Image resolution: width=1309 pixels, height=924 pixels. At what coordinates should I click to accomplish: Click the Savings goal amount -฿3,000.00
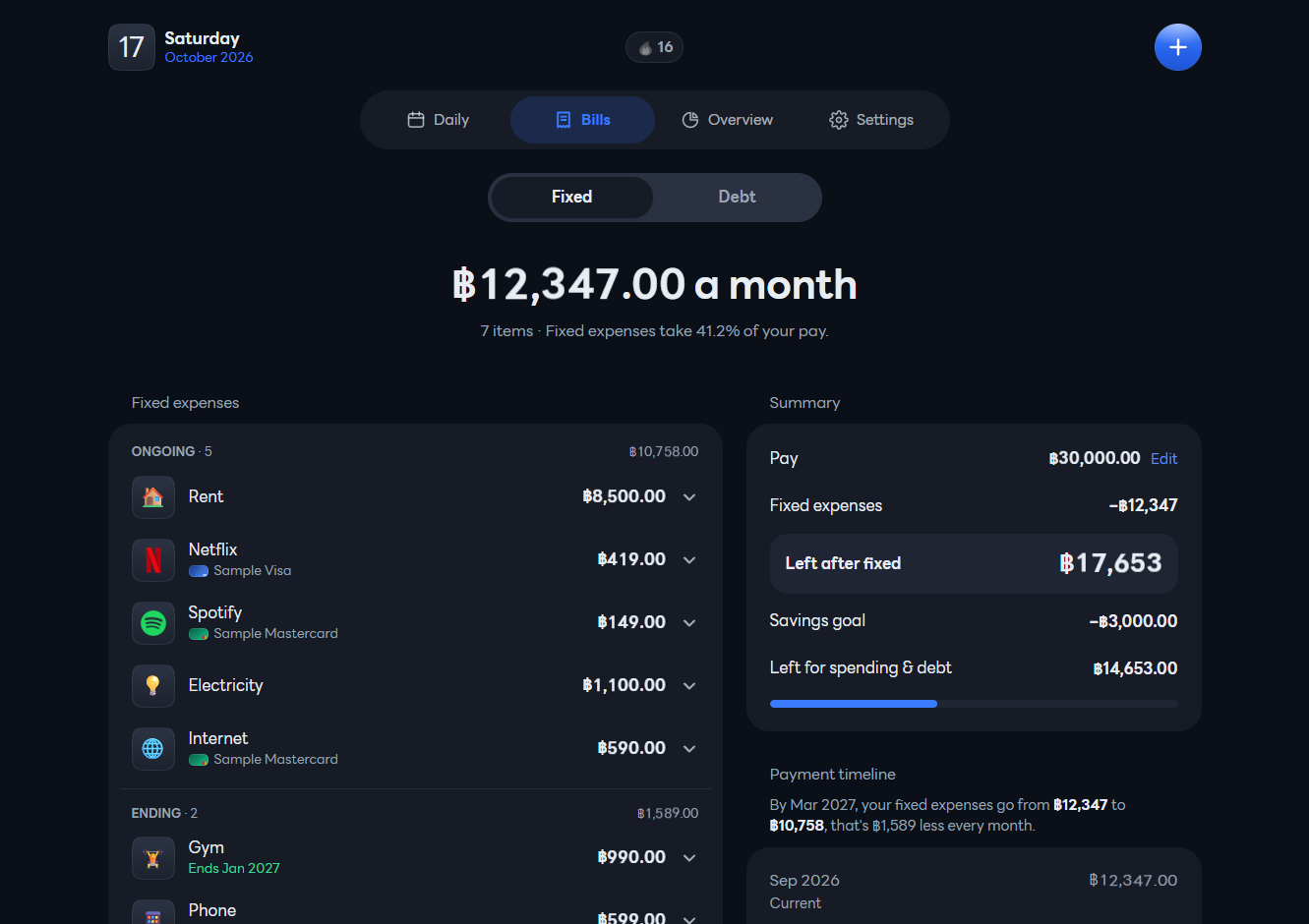click(1133, 621)
